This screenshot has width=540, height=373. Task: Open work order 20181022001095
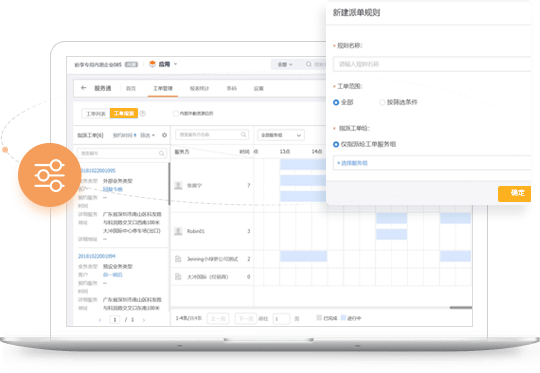[x=97, y=171]
